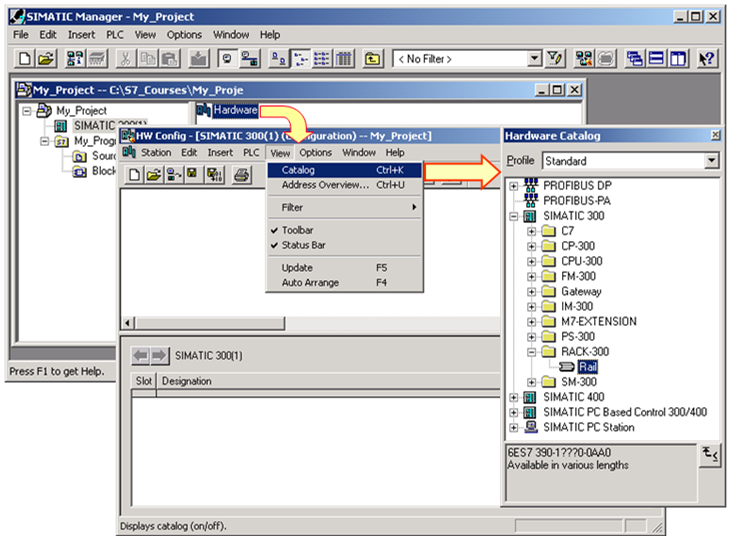Collapse SIMATIC 300 catalog node
The height and width of the screenshot is (536, 731).
pyautogui.click(x=513, y=216)
